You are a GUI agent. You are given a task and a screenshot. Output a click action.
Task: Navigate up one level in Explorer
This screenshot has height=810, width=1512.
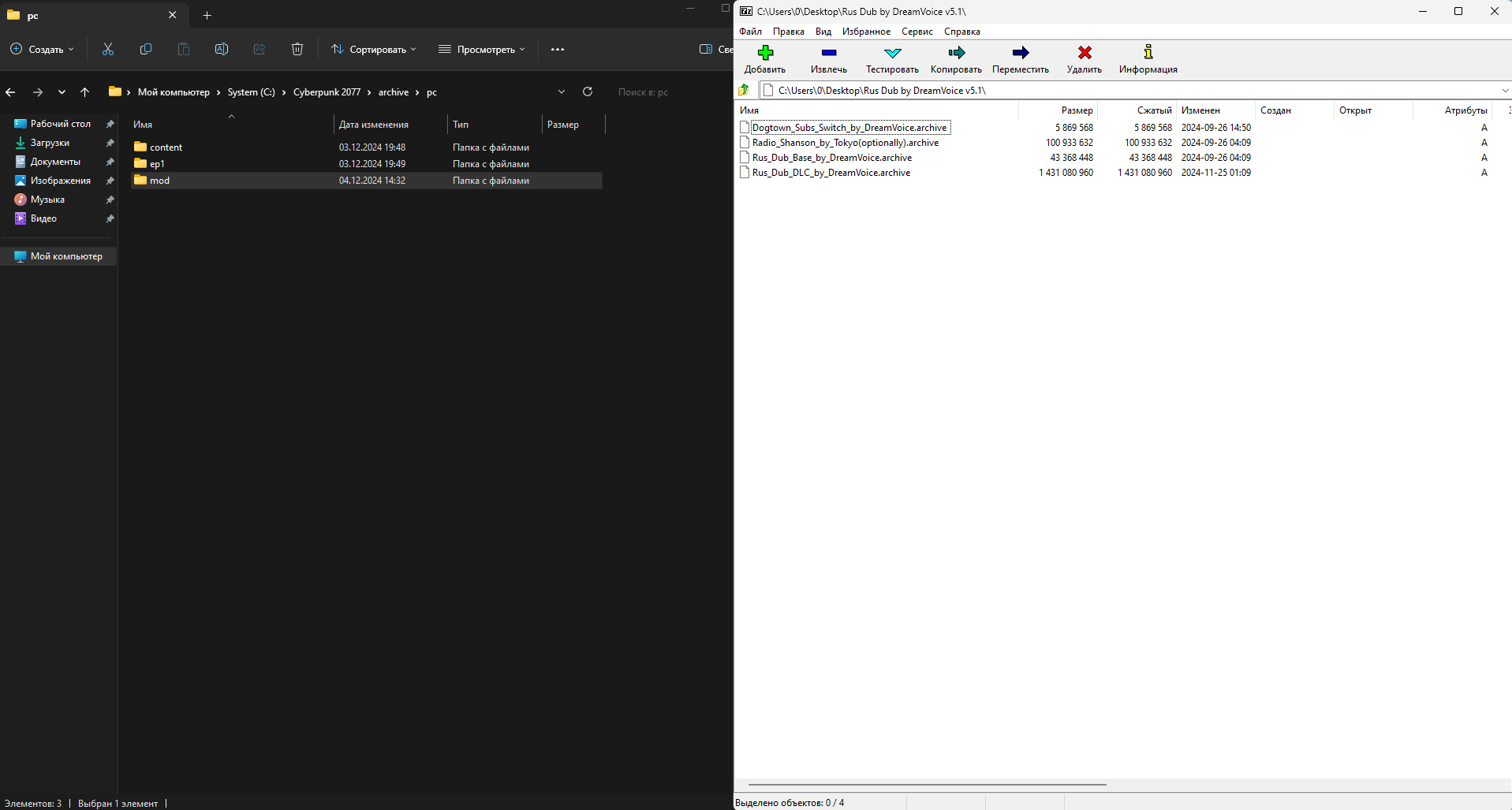[85, 92]
